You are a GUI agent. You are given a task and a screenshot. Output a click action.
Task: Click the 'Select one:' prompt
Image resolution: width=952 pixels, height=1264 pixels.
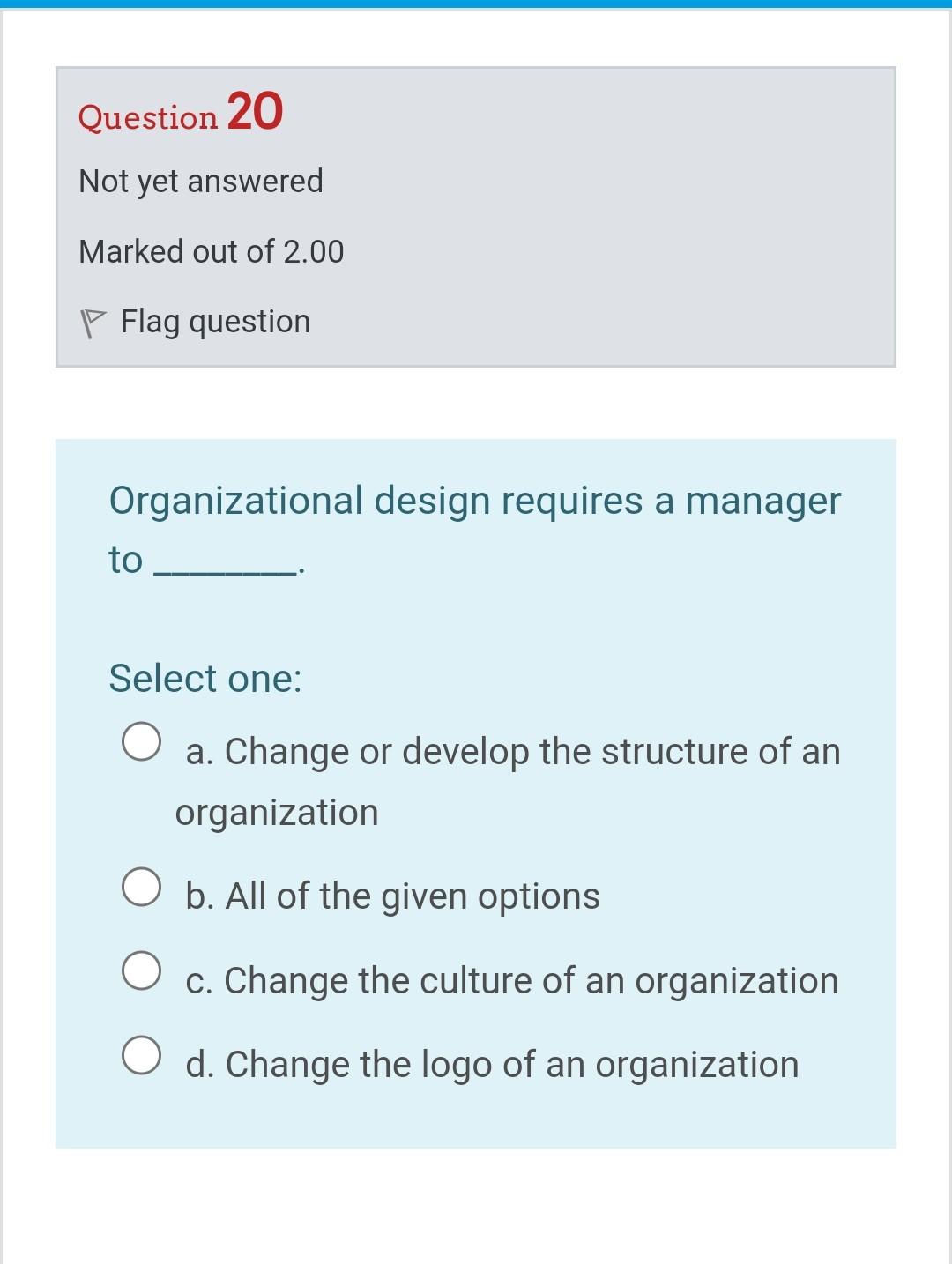(205, 678)
